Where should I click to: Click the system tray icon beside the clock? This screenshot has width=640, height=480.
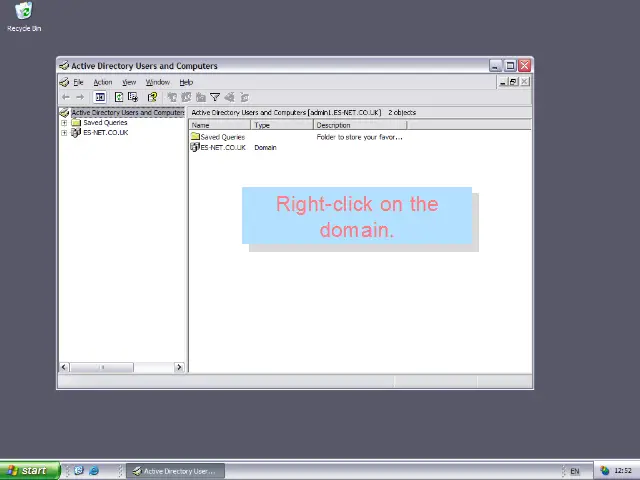point(605,471)
